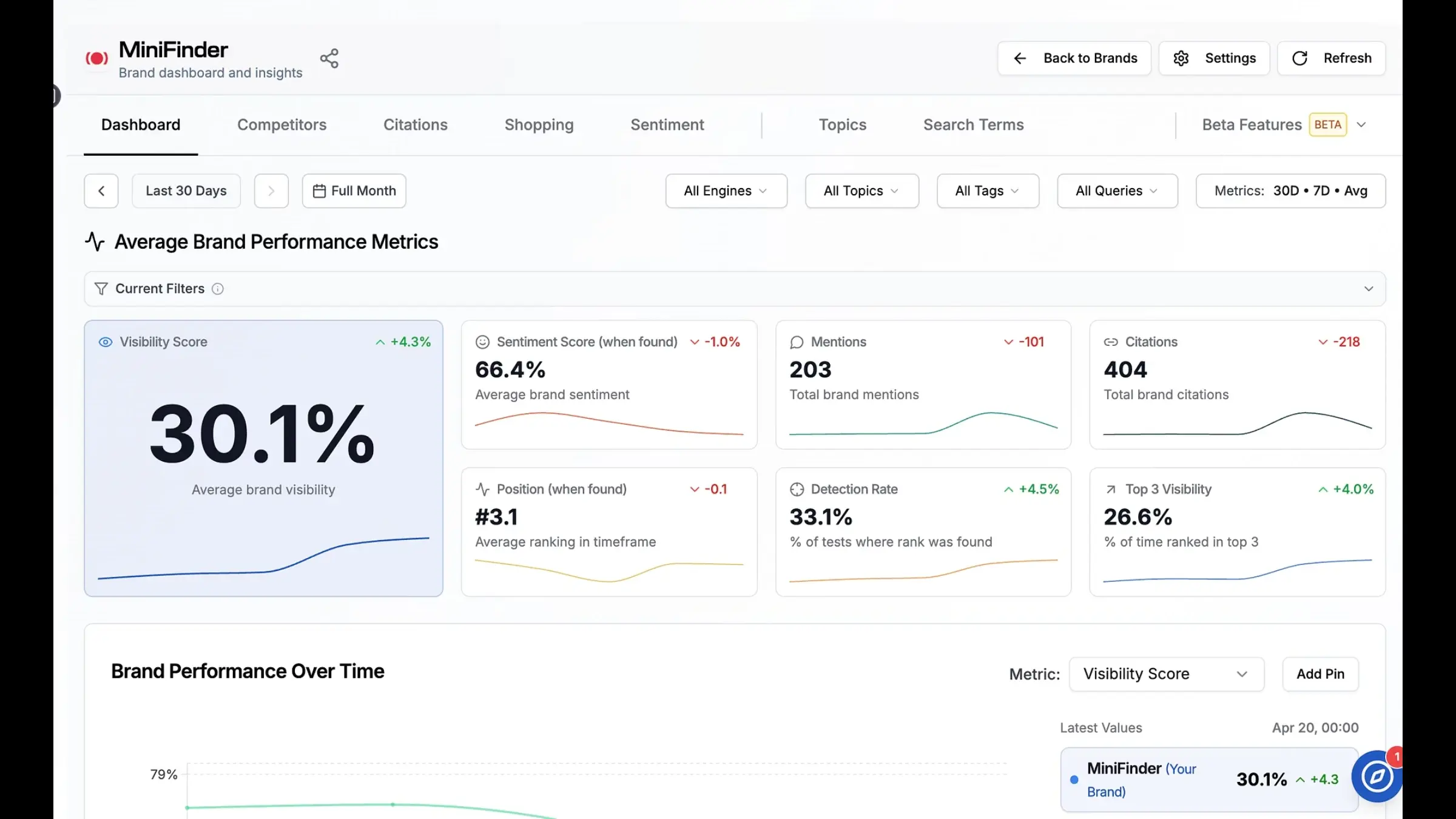This screenshot has width=1456, height=819.
Task: Open the Metrics 30D 7D Avg selector
Action: pyautogui.click(x=1291, y=191)
